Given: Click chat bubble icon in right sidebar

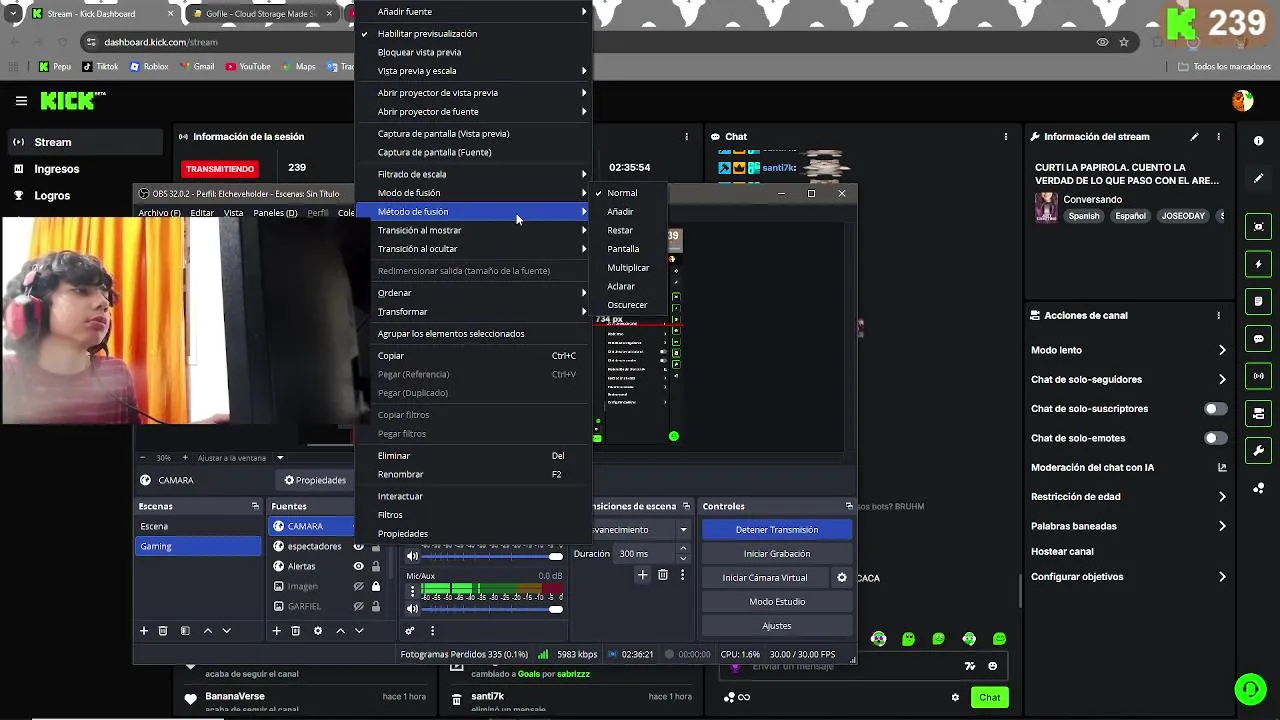Looking at the screenshot, I should tap(1258, 339).
